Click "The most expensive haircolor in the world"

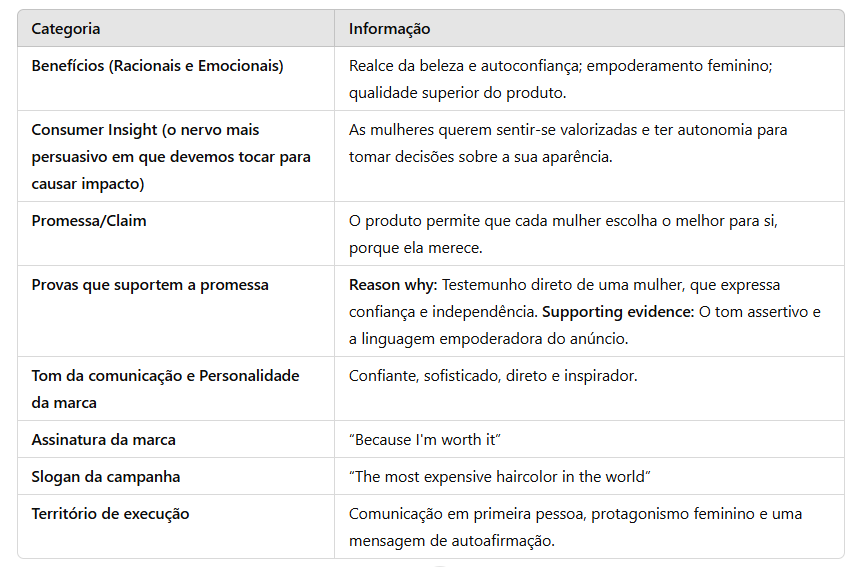click(500, 477)
